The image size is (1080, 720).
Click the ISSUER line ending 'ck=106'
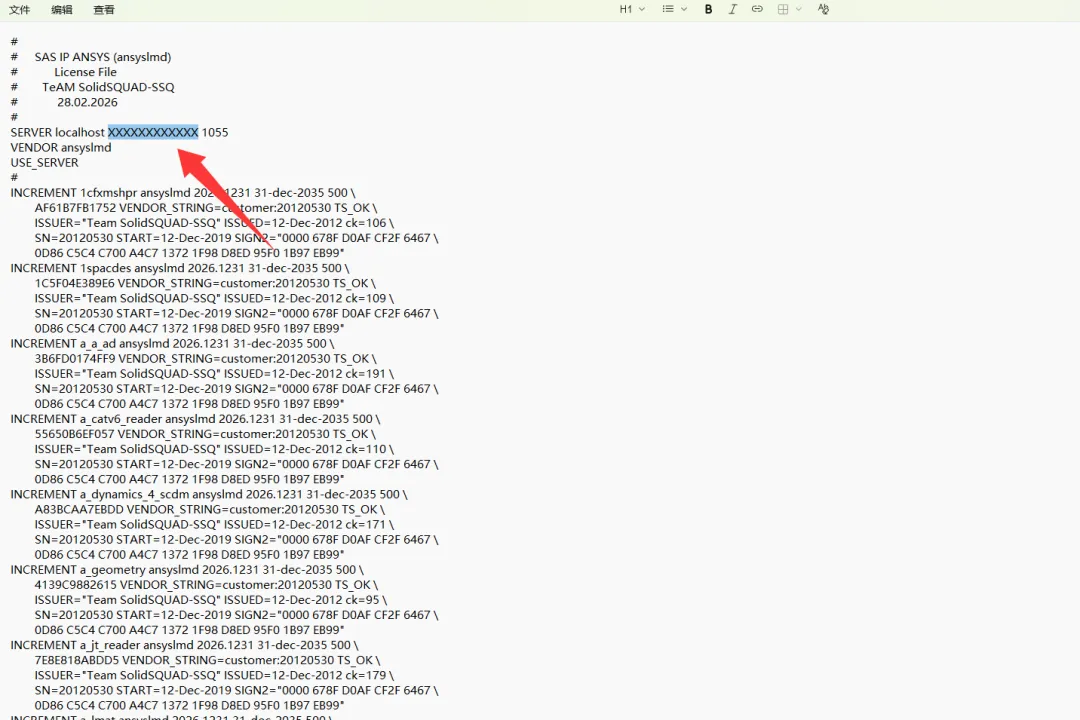click(x=214, y=223)
